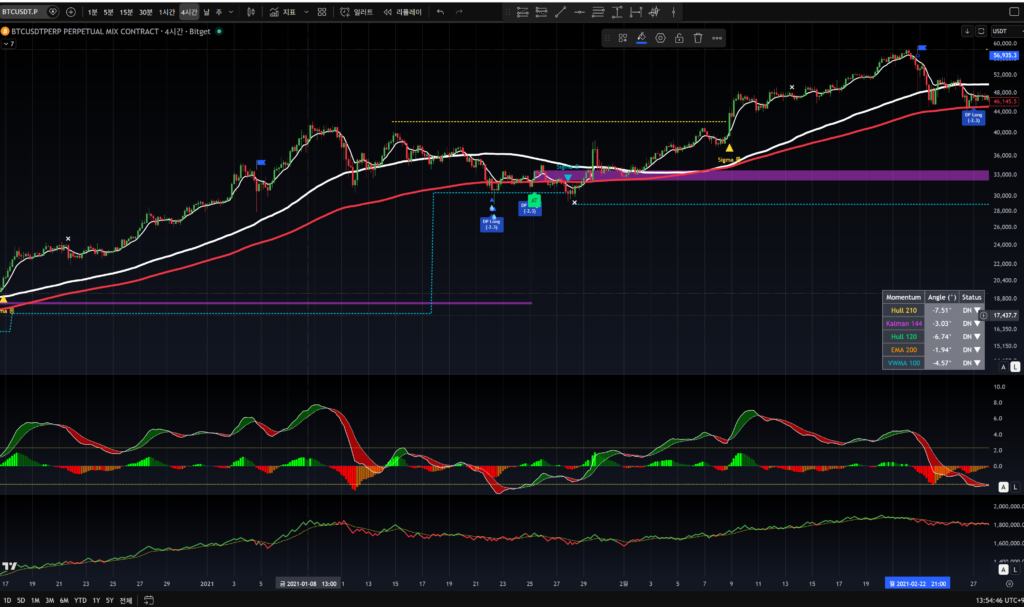1024x607 pixels.
Task: Open the alert (얼러트) clock icon
Action: click(x=346, y=11)
